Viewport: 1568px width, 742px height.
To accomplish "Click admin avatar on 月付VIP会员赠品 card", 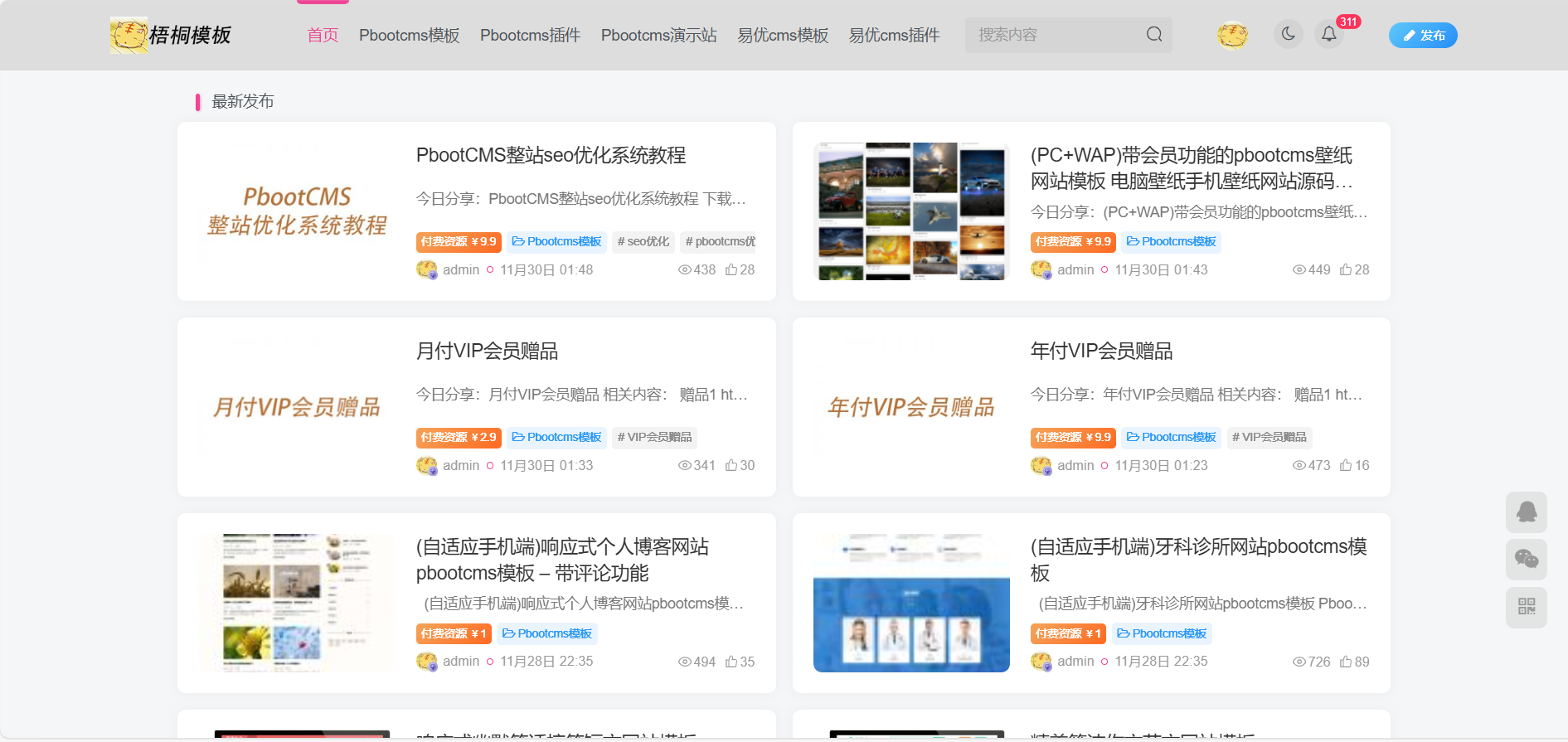I will pos(426,465).
